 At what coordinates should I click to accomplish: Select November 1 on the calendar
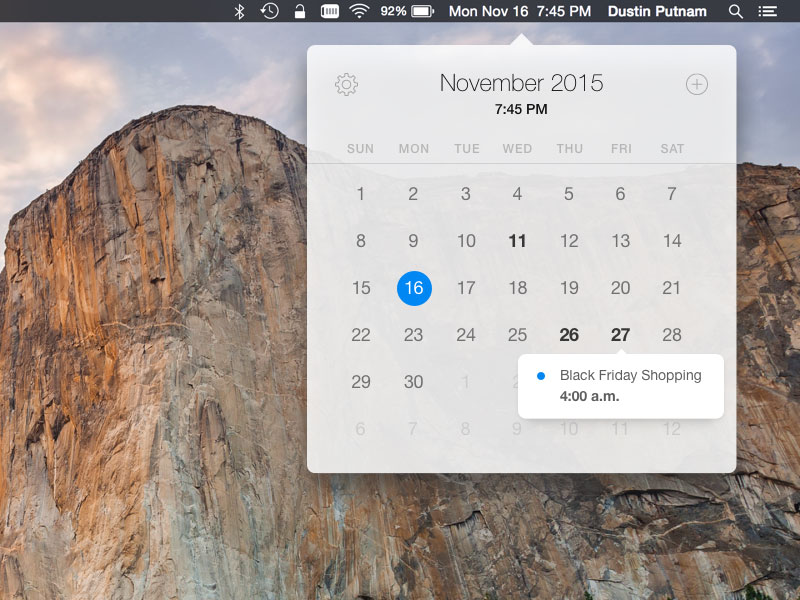click(x=361, y=194)
